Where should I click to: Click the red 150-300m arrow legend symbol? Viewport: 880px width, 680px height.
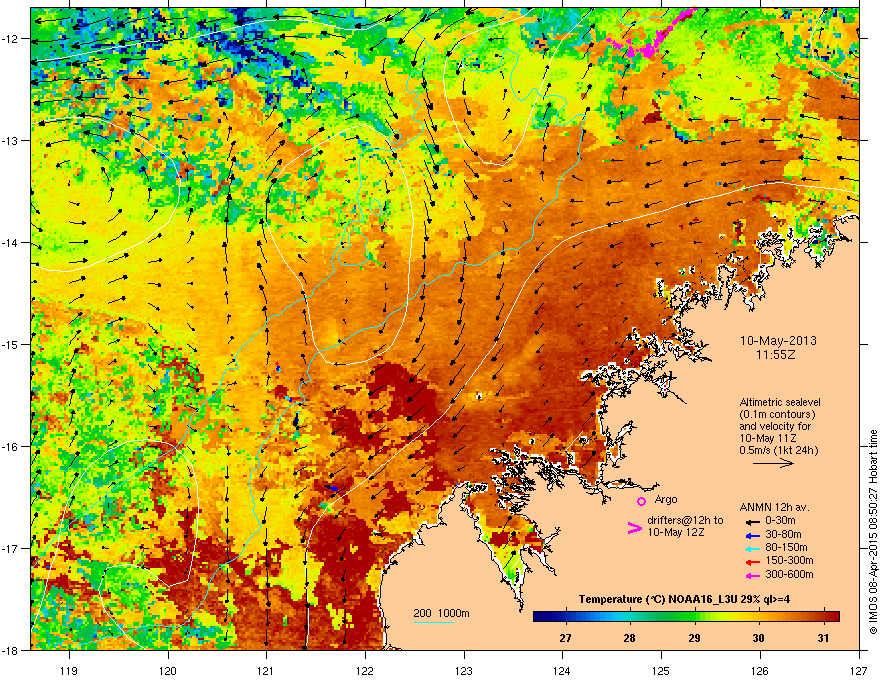[753, 562]
